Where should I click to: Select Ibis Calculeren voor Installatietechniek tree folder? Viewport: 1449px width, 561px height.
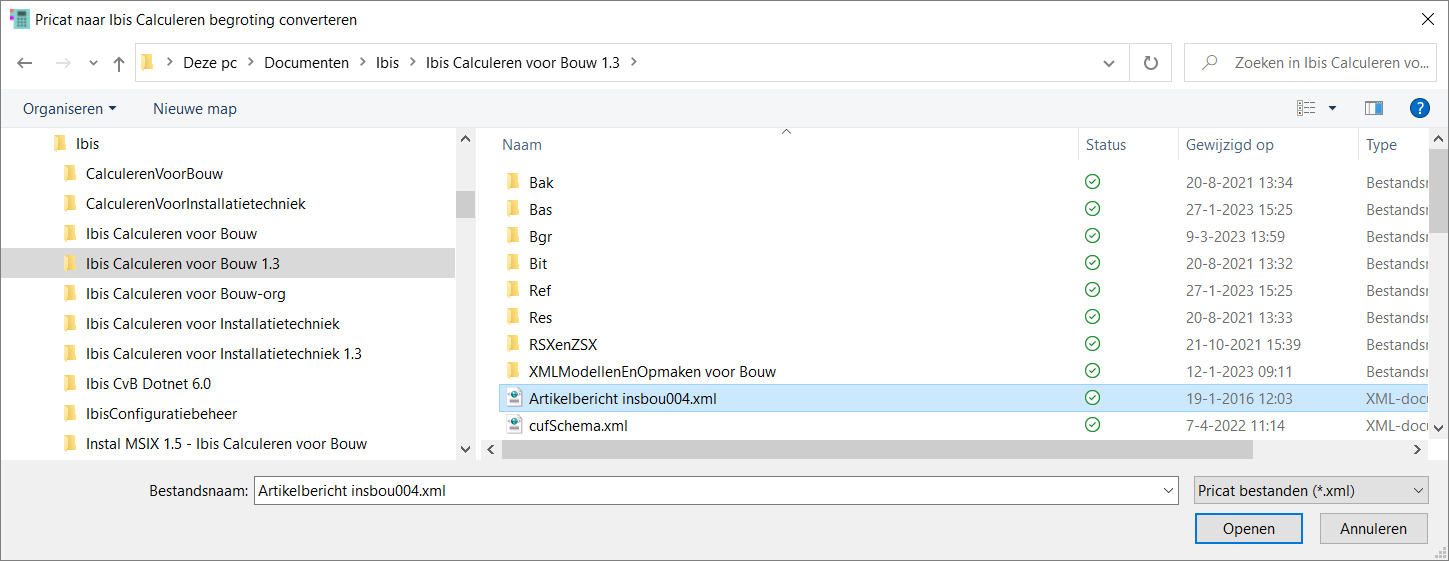(213, 324)
